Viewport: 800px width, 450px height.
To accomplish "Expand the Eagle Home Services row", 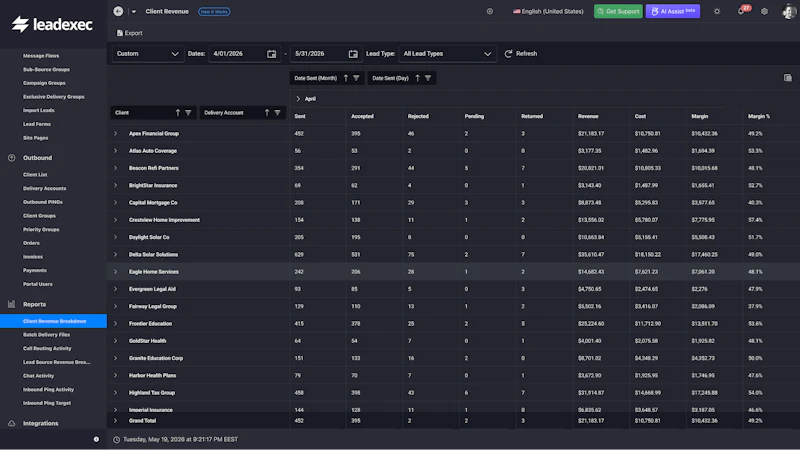I will click(116, 272).
